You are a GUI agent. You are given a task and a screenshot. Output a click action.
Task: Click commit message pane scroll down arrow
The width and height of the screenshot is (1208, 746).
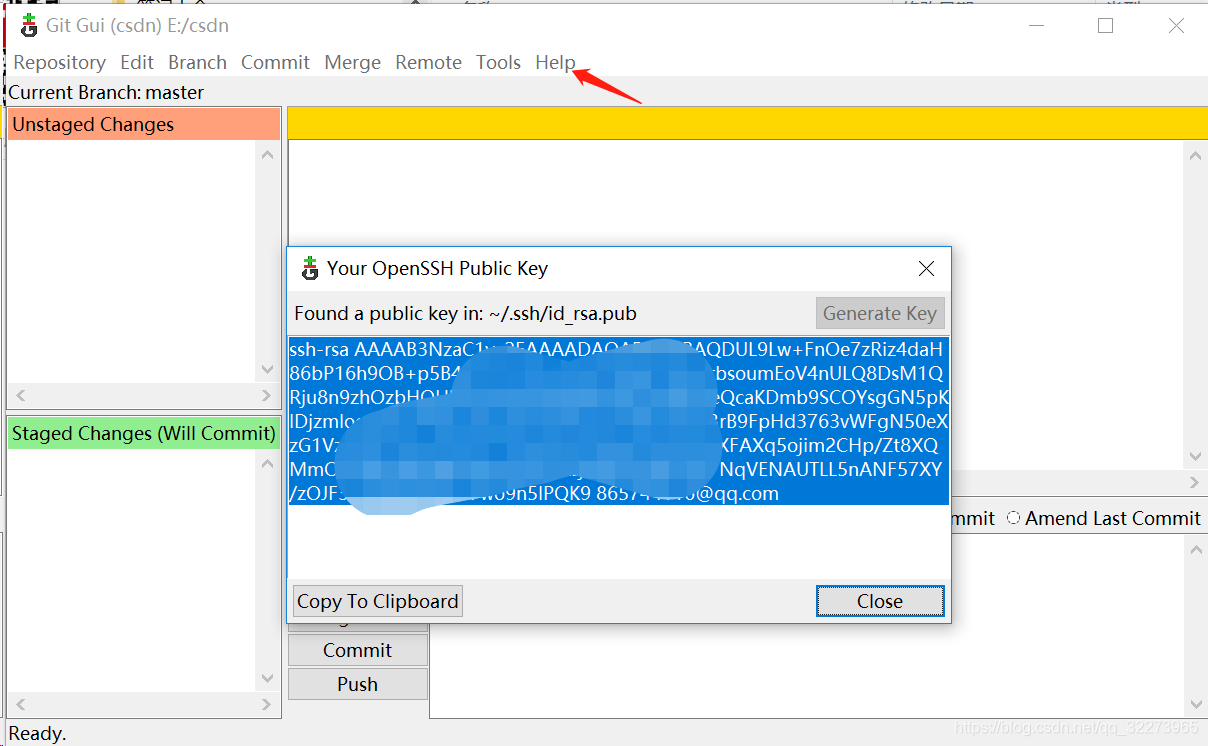click(1196, 703)
